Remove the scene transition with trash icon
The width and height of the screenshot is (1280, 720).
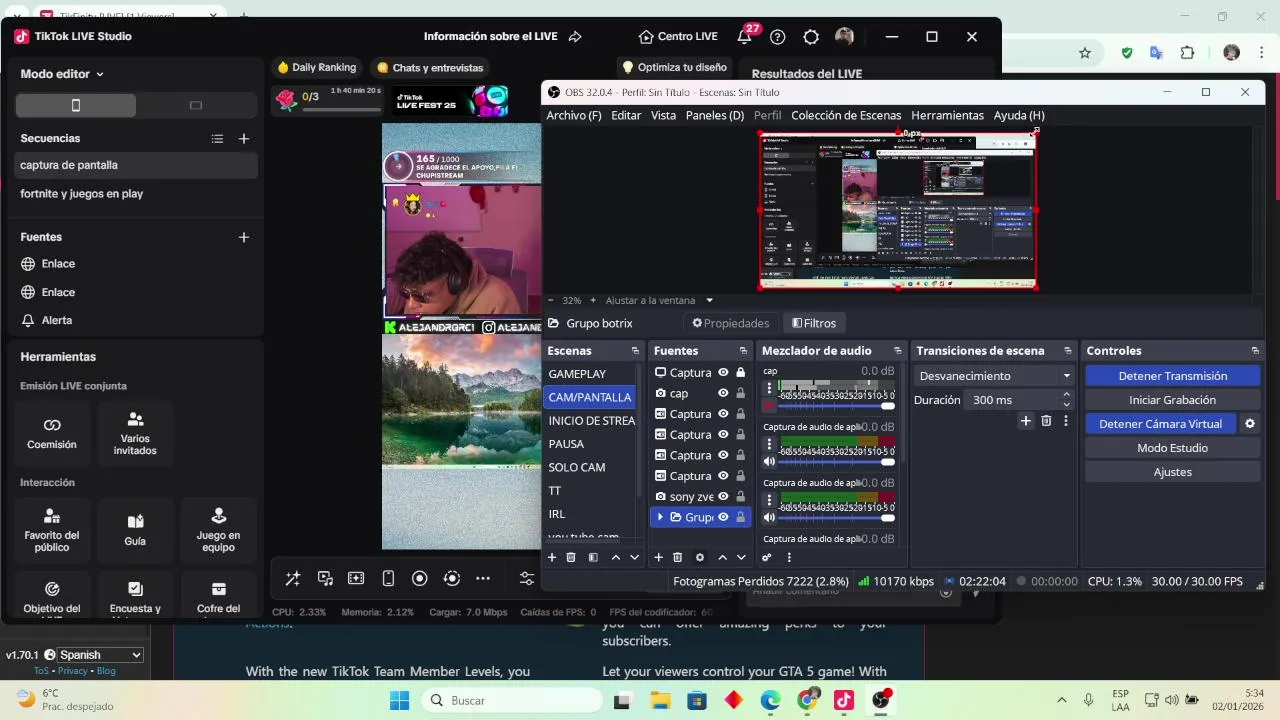[x=1046, y=421]
